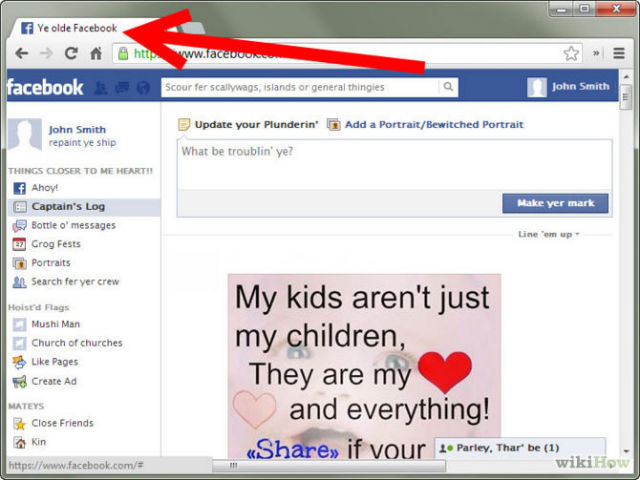Screen dimensions: 640x480
Task: Click the horizontal scrollbar at the bottom
Action: point(320,465)
